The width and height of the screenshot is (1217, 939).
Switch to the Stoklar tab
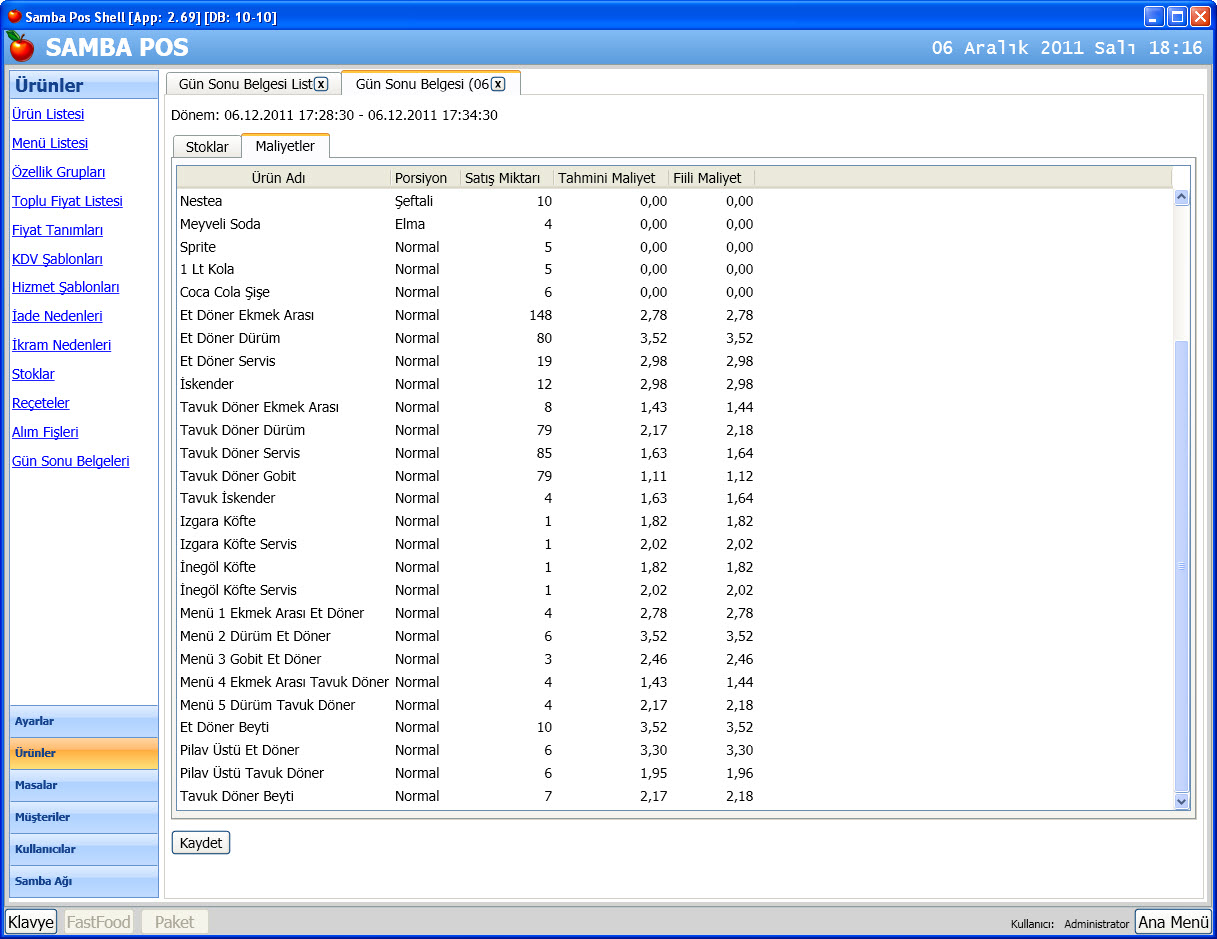(207, 147)
